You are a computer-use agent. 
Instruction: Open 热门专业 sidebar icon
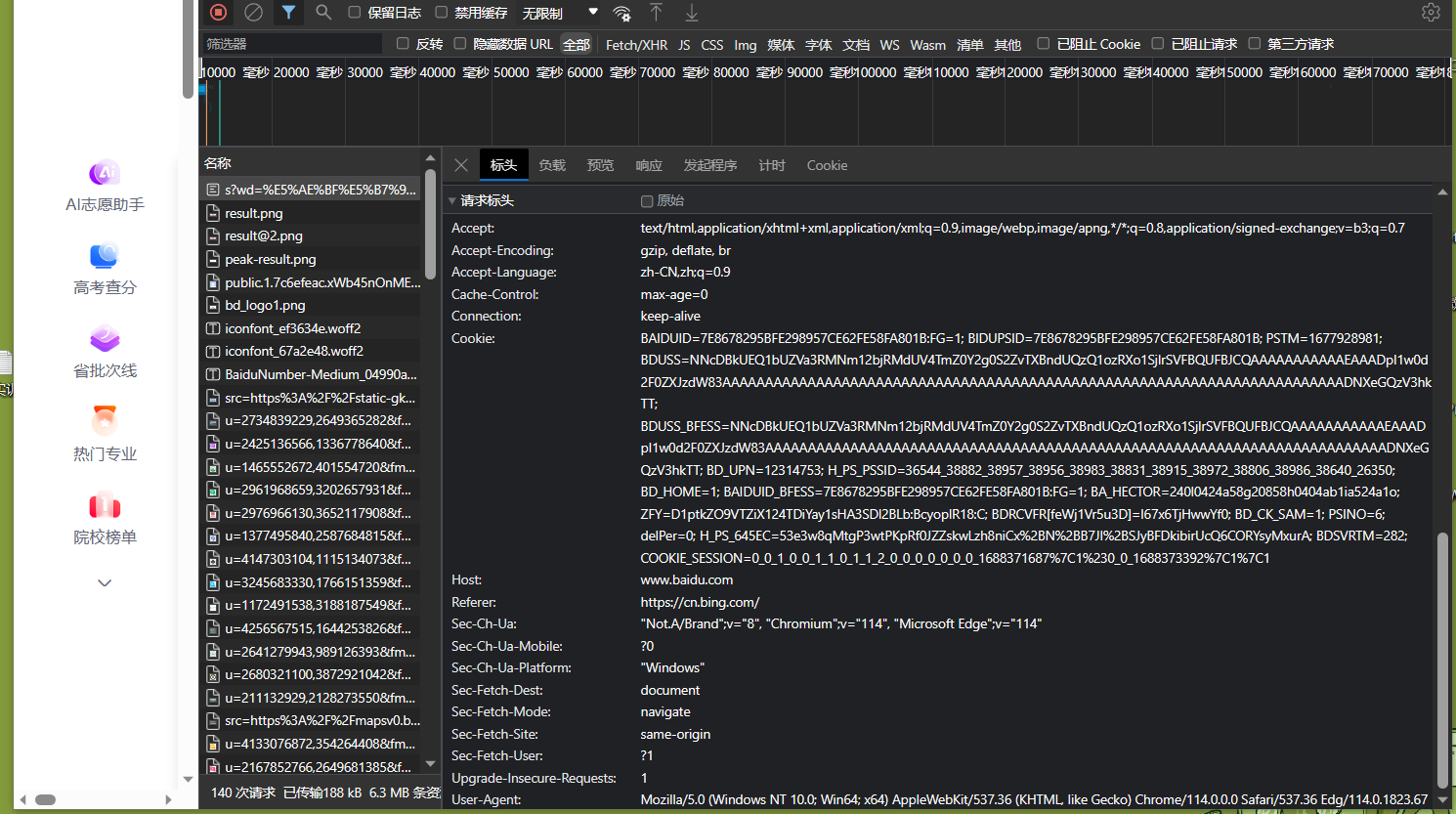[x=105, y=422]
